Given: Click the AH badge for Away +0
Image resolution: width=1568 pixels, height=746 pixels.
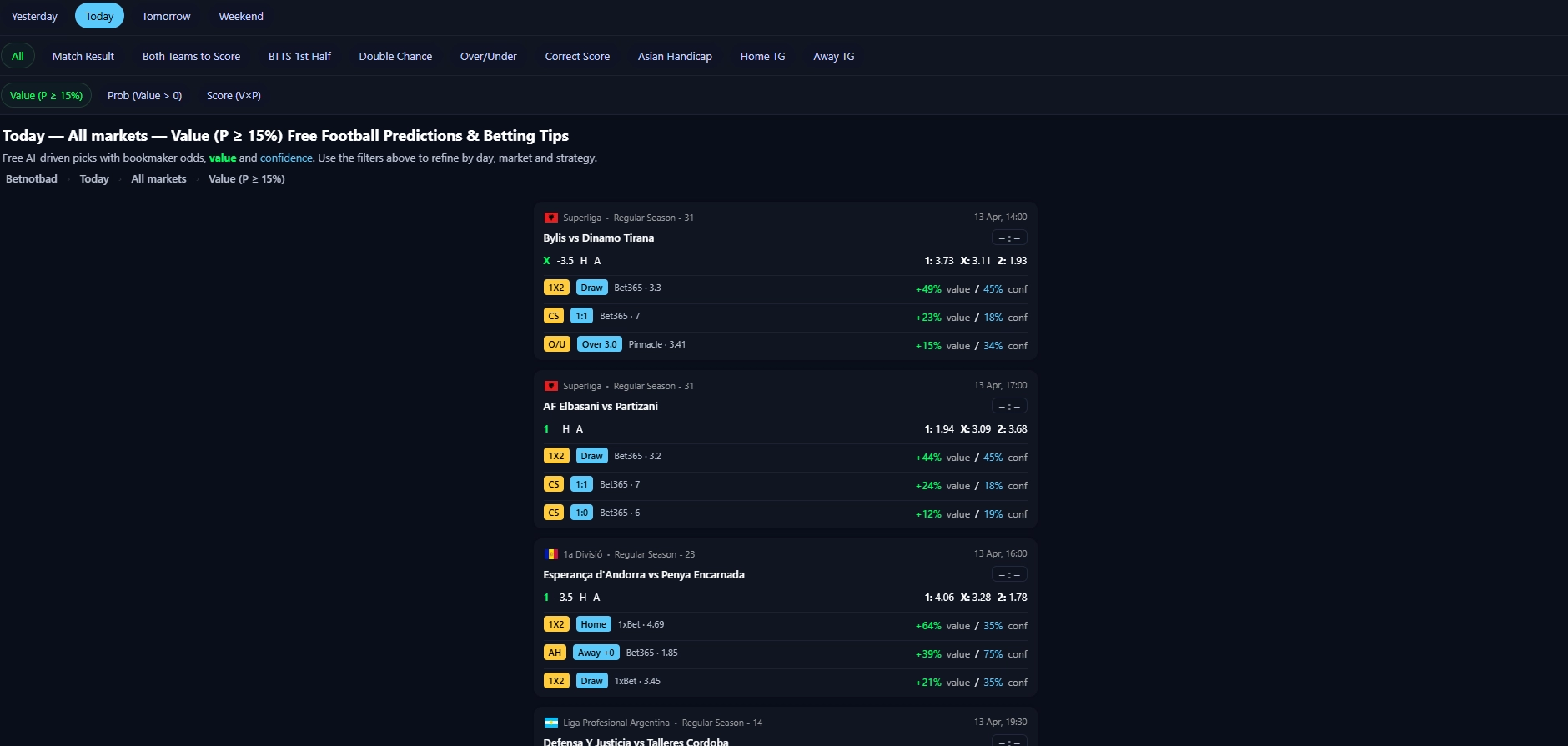Looking at the screenshot, I should pyautogui.click(x=555, y=653).
